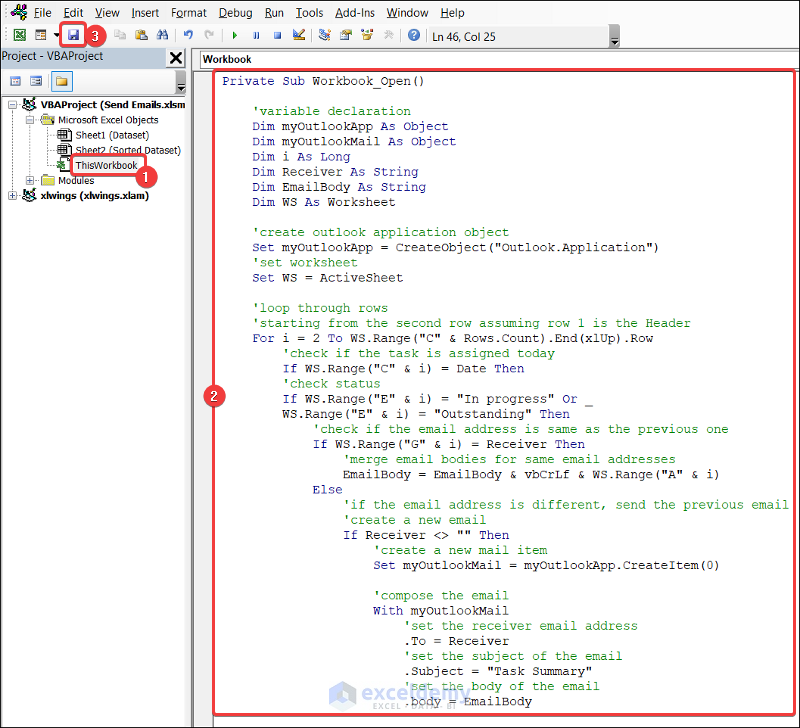Select the Modules folder label
The image size is (800, 728).
[x=76, y=181]
